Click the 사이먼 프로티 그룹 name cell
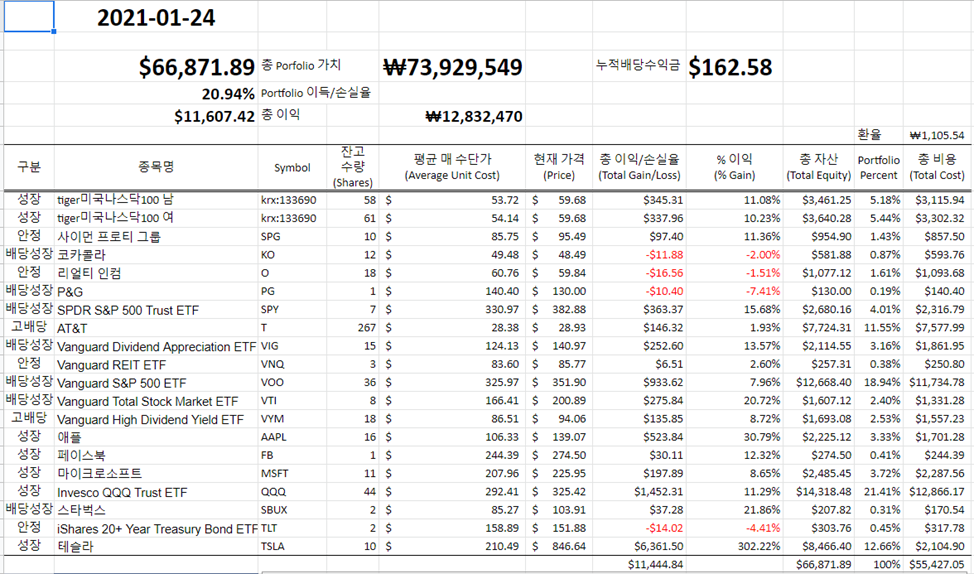The image size is (974, 574). (x=156, y=236)
